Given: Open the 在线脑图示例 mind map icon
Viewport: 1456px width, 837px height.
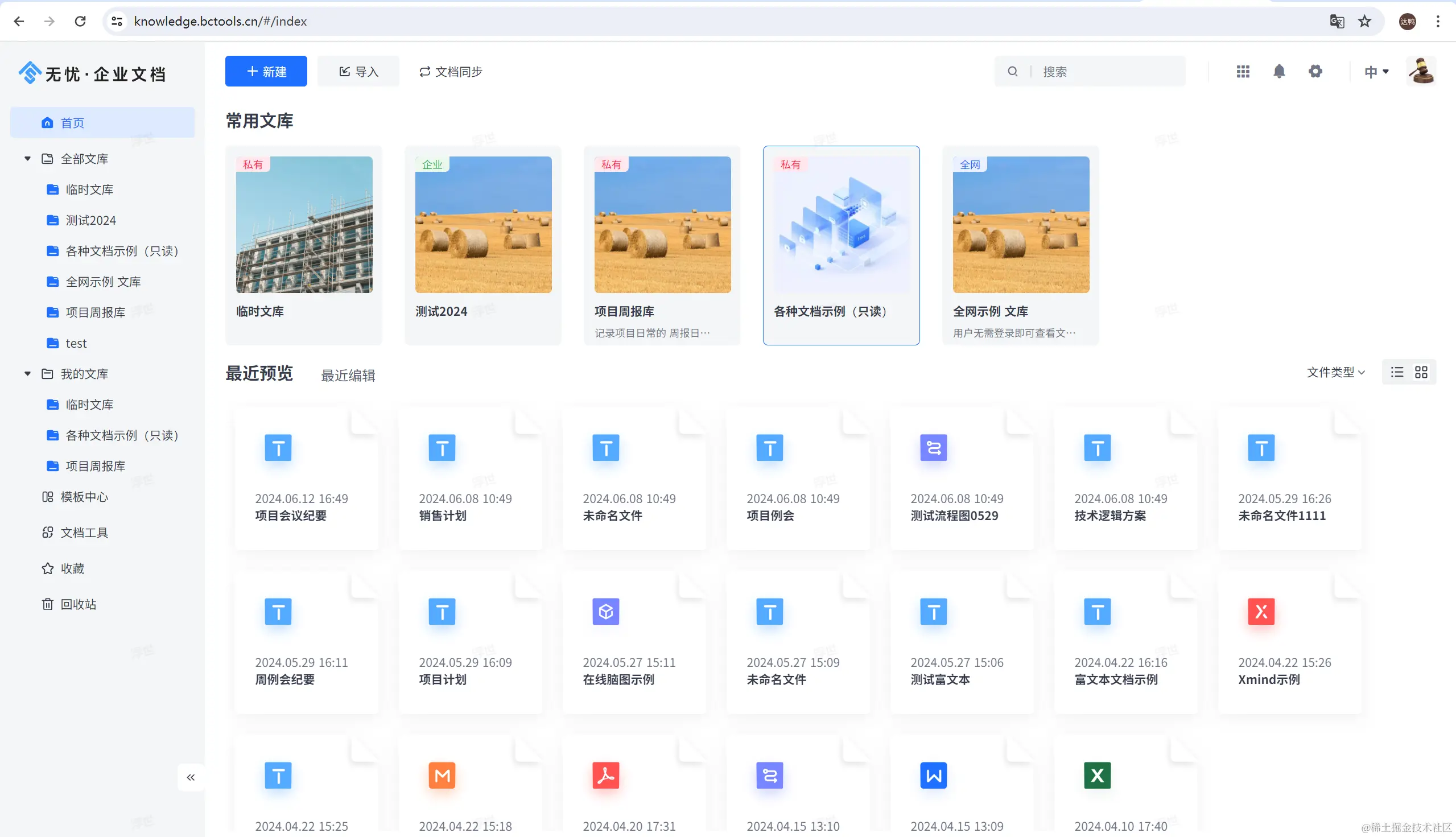Looking at the screenshot, I should pyautogui.click(x=605, y=611).
